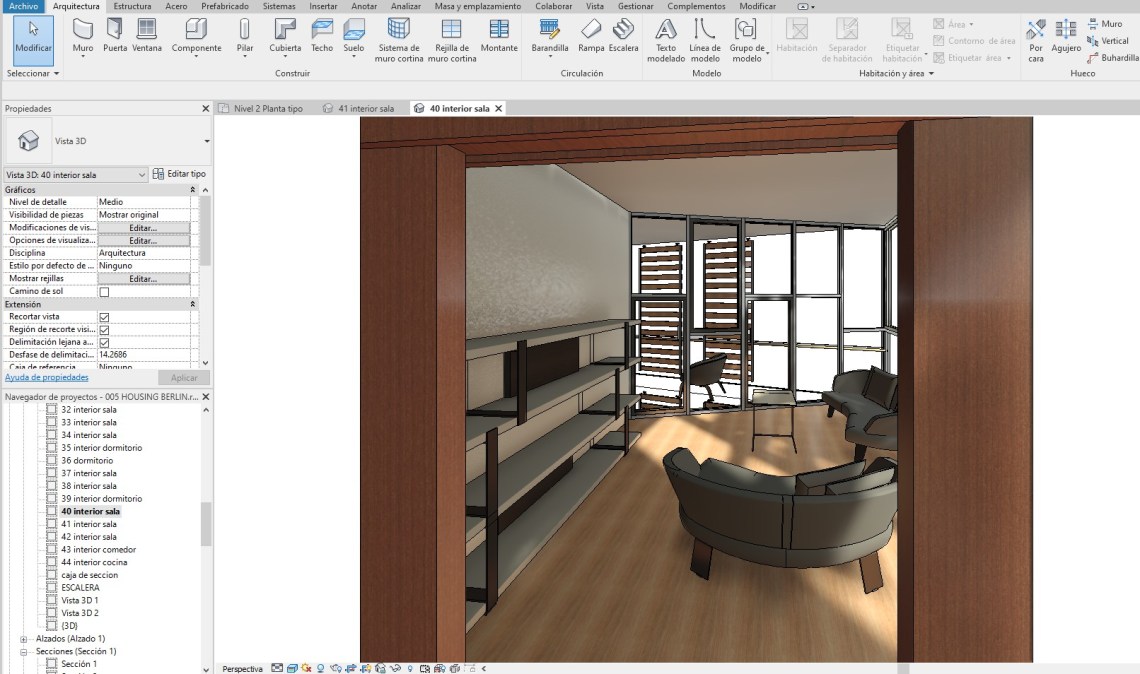The image size is (1140, 674).
Task: Open the Vista 3D type selector dropdown
Action: [207, 142]
